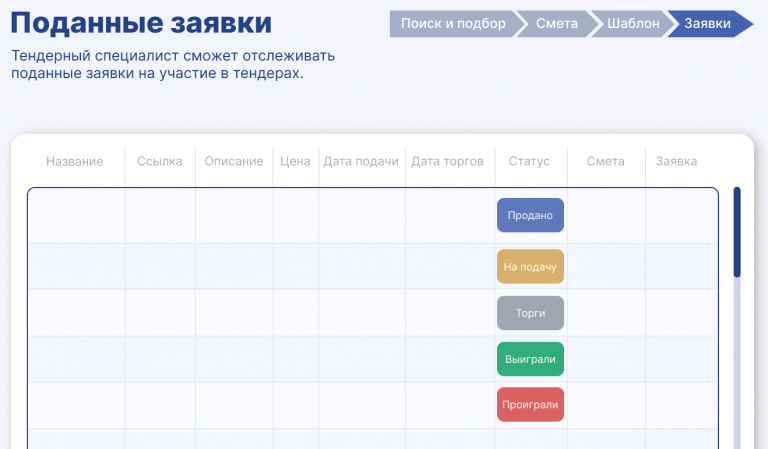Click the 'Дата торгов' column header
This screenshot has width=768, height=449.
(448, 161)
